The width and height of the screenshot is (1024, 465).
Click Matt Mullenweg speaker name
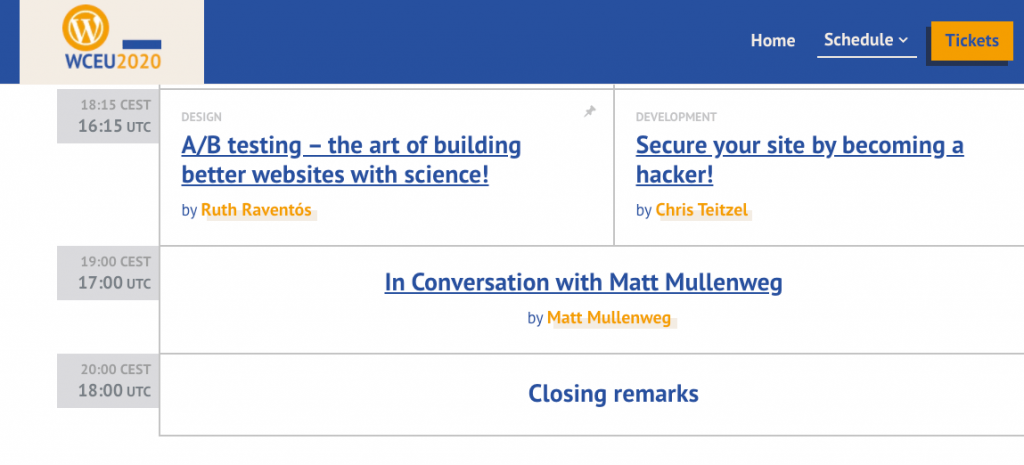(610, 319)
